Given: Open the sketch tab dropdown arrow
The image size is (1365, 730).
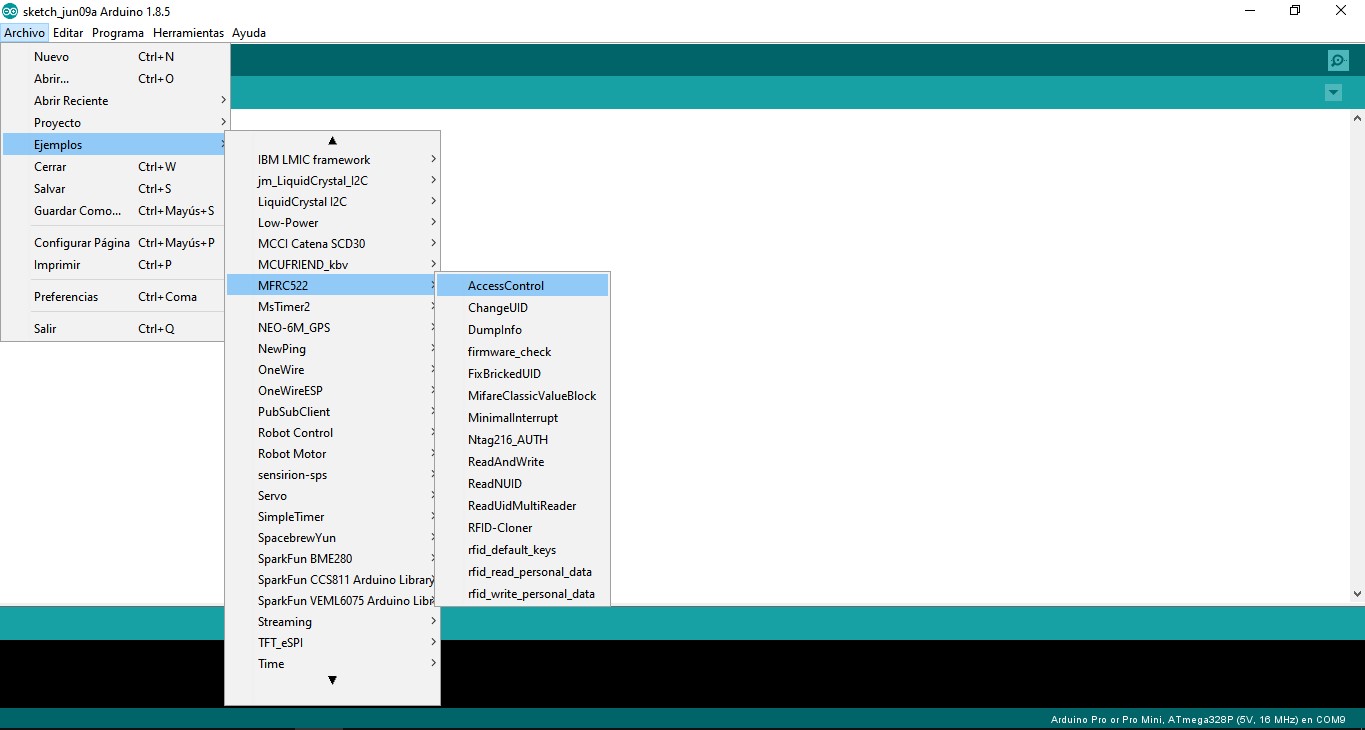Looking at the screenshot, I should (x=1333, y=93).
